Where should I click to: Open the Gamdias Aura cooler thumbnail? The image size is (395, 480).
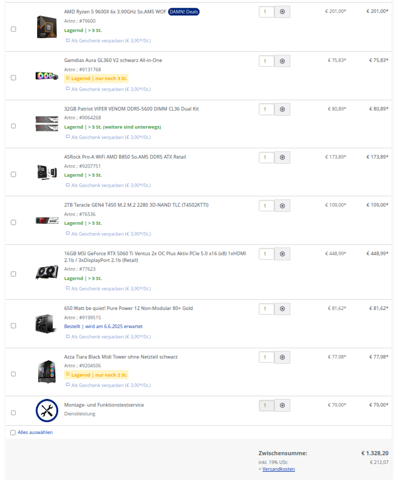tap(47, 76)
